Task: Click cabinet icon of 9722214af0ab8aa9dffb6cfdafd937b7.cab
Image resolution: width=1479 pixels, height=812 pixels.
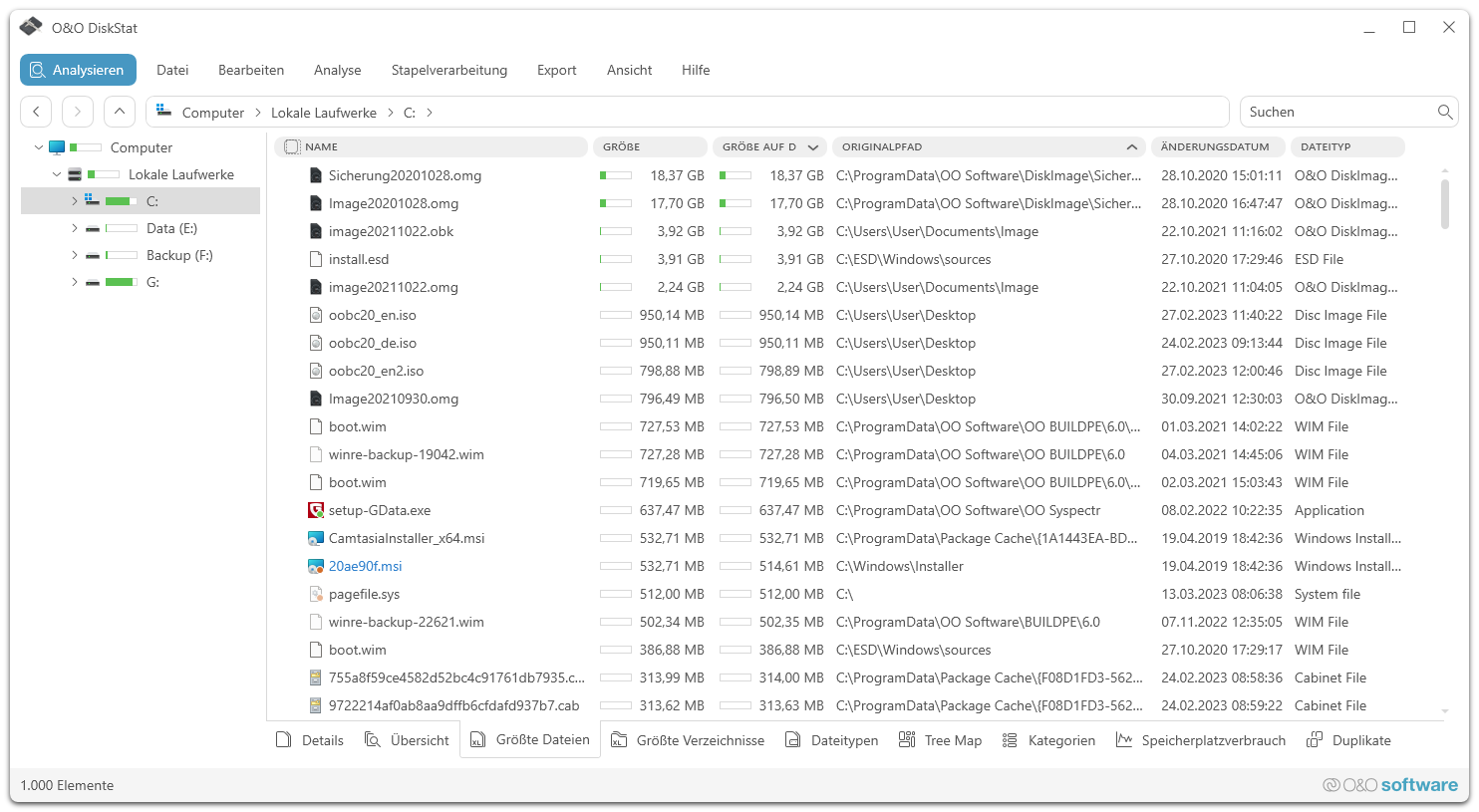Action: 316,705
